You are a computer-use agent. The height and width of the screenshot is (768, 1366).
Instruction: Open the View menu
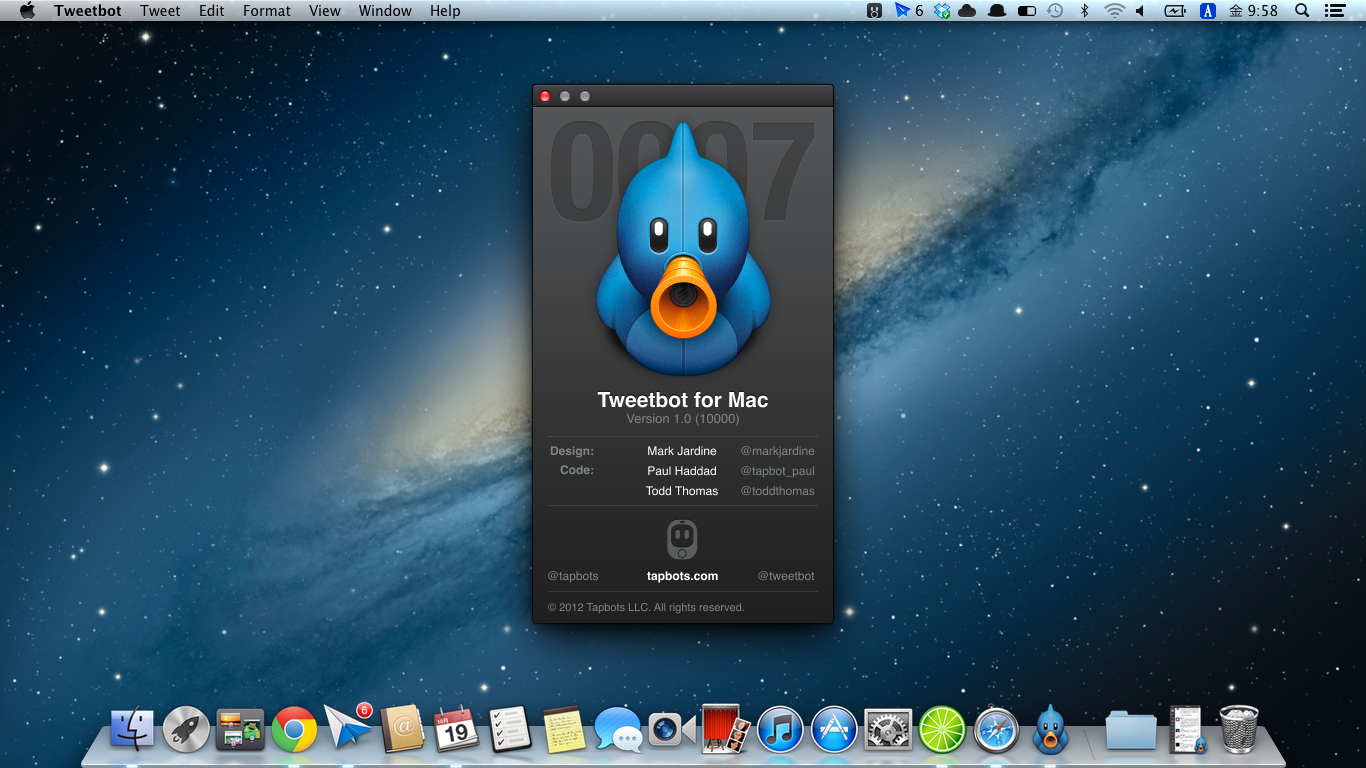325,11
